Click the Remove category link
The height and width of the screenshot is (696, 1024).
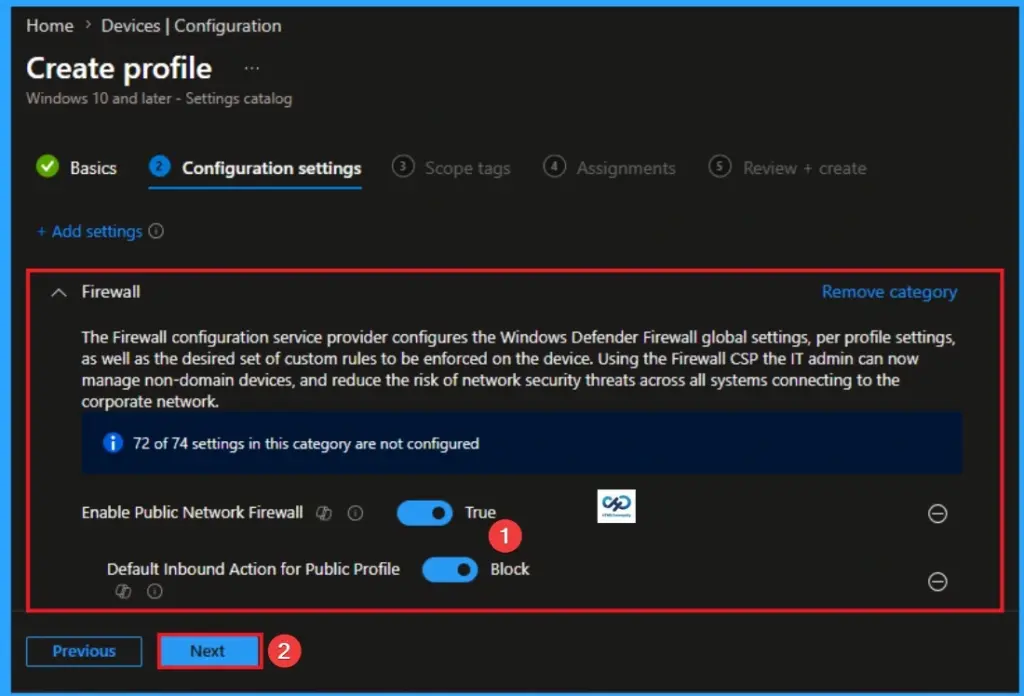tap(889, 292)
